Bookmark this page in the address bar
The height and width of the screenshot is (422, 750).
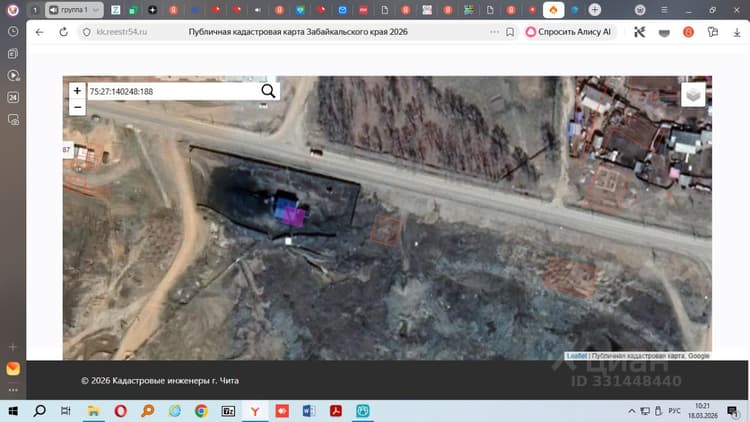(510, 32)
